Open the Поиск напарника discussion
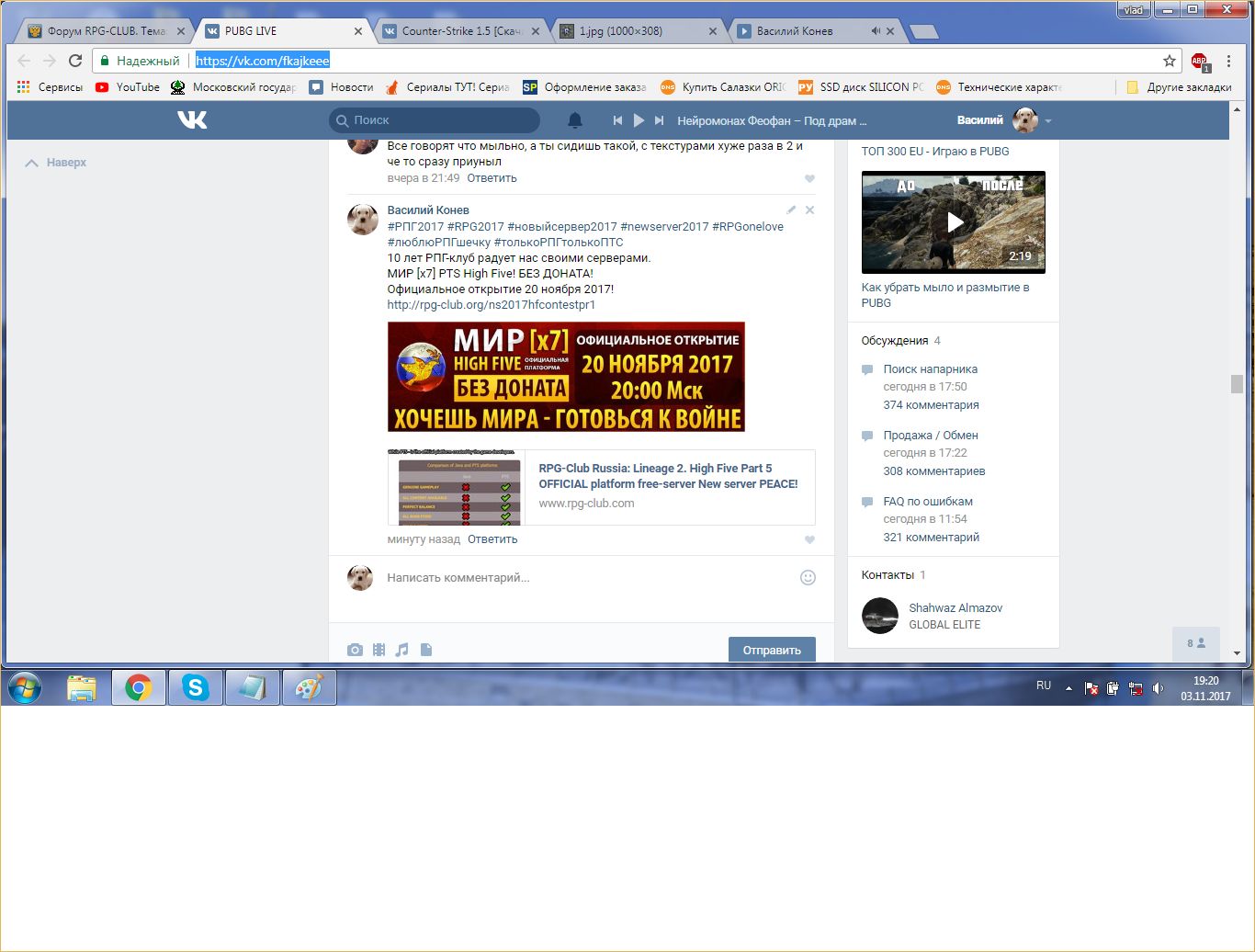This screenshot has width=1255, height=952. pyautogui.click(x=930, y=369)
